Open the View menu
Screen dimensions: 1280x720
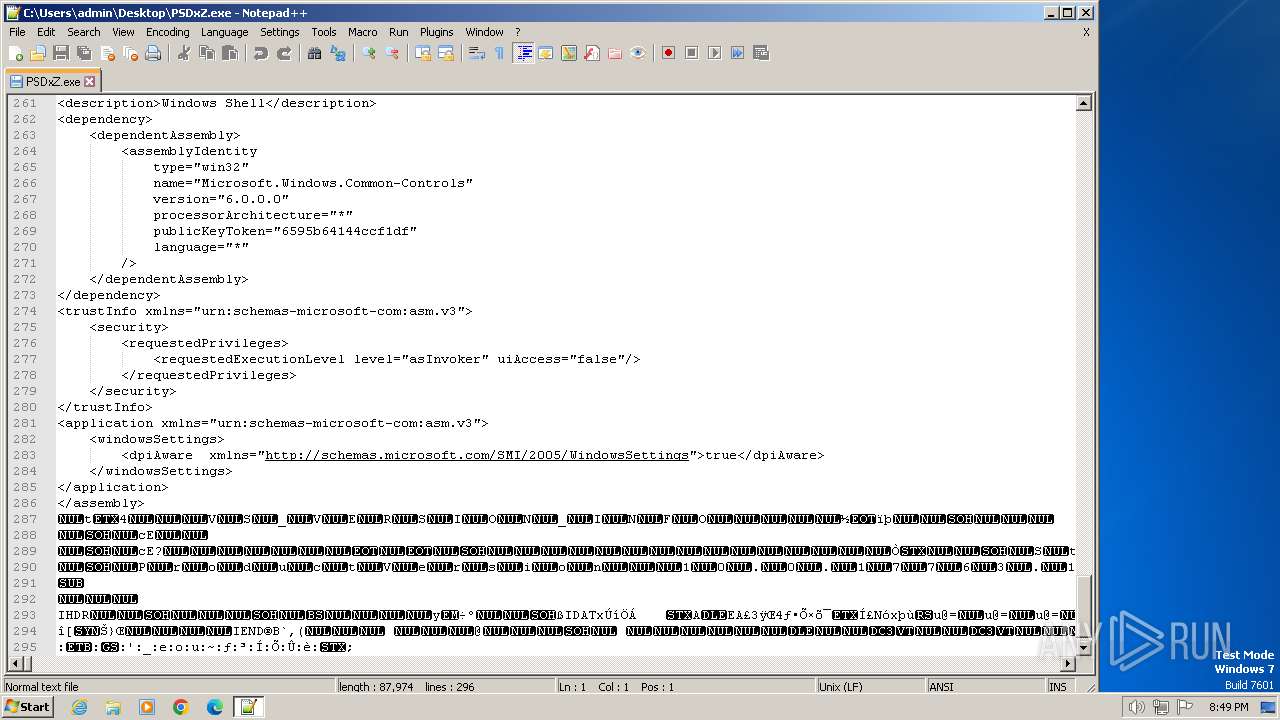point(123,32)
